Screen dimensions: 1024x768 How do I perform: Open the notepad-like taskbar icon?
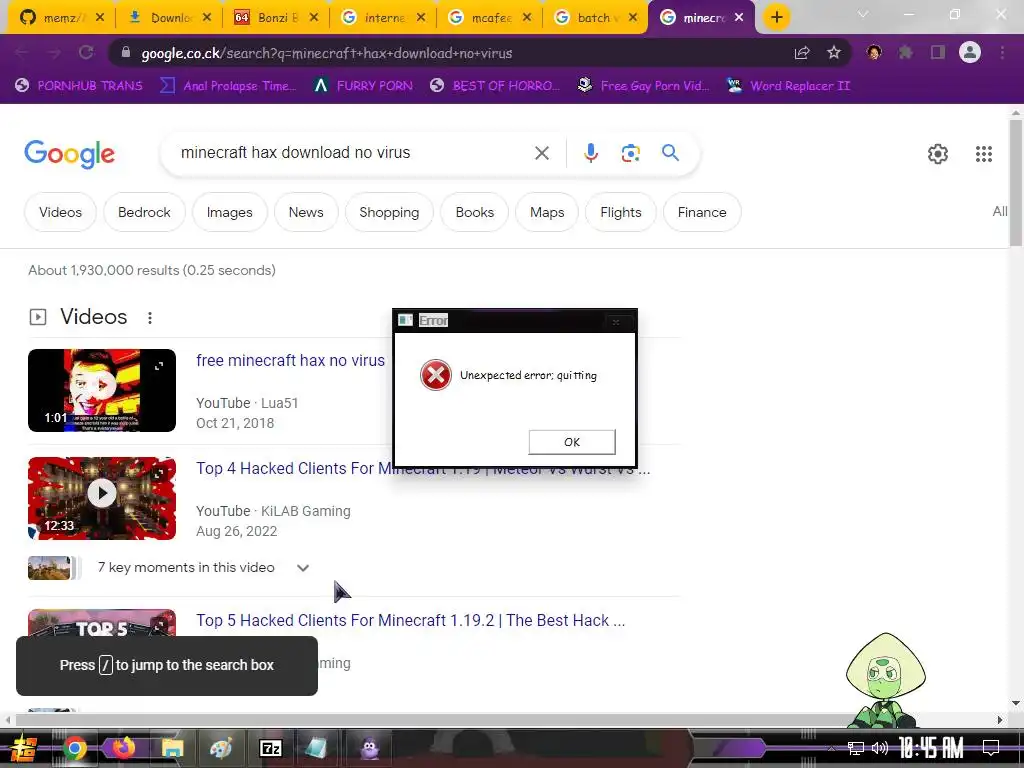click(316, 748)
